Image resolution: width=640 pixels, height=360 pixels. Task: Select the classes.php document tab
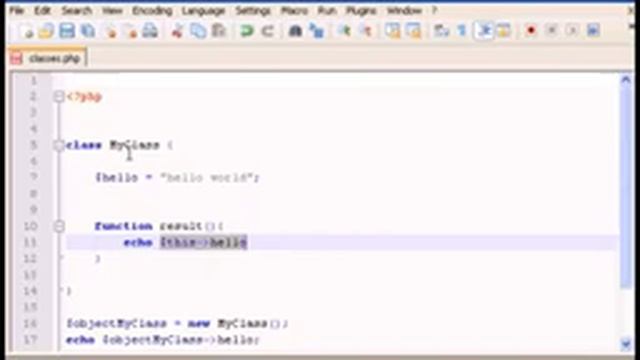tap(47, 58)
